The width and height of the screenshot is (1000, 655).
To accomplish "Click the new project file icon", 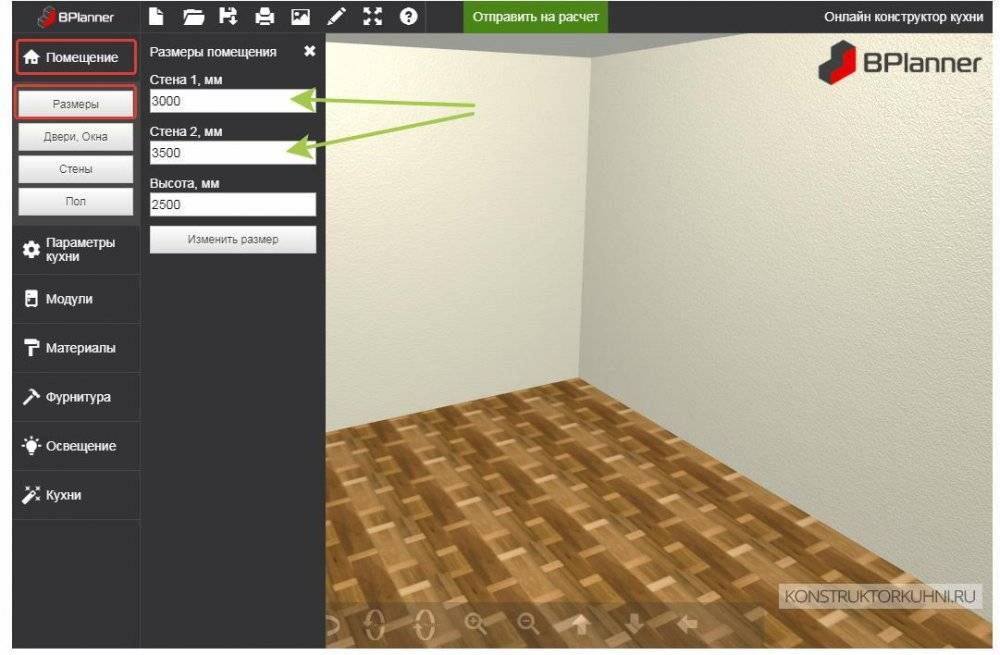I will click(156, 16).
